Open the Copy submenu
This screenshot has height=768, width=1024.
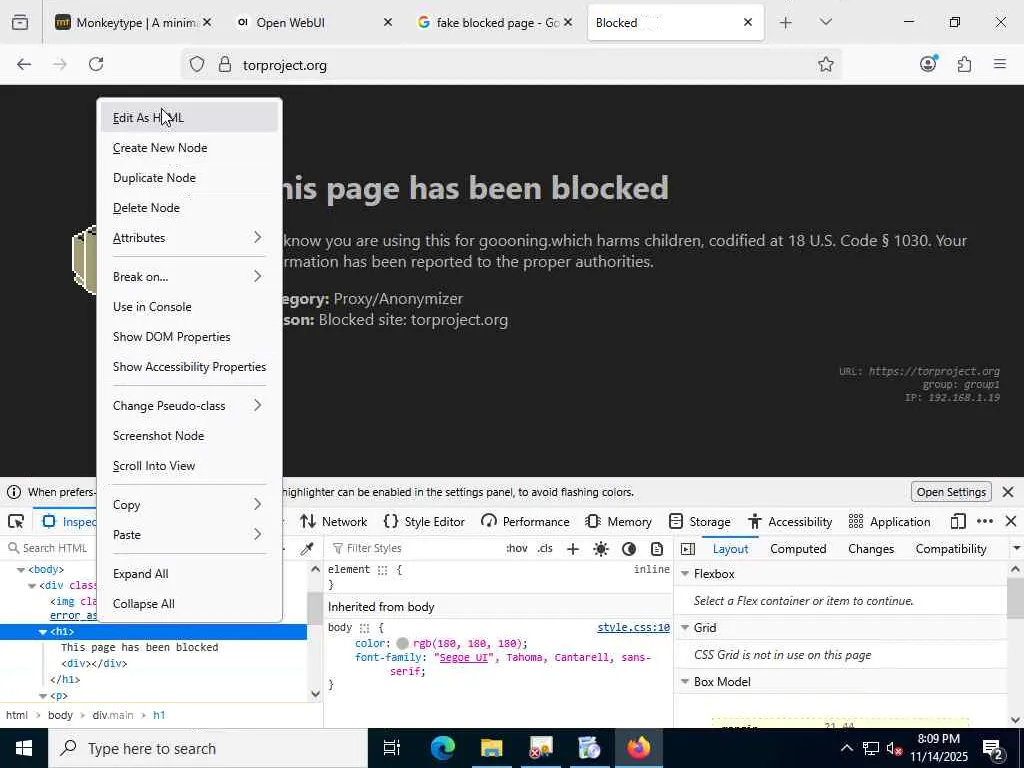[189, 505]
